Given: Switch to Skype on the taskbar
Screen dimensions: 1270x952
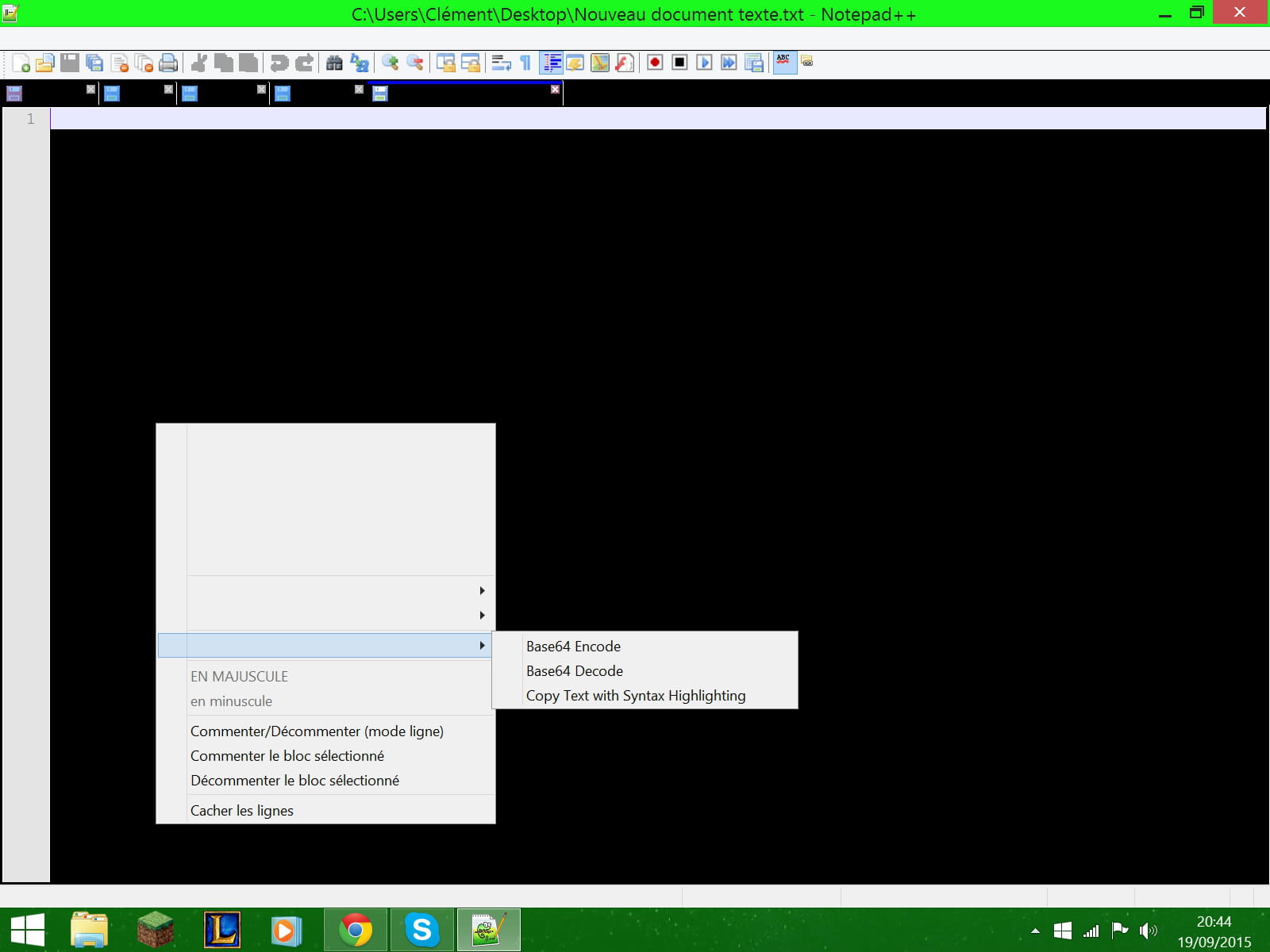Looking at the screenshot, I should tap(422, 930).
